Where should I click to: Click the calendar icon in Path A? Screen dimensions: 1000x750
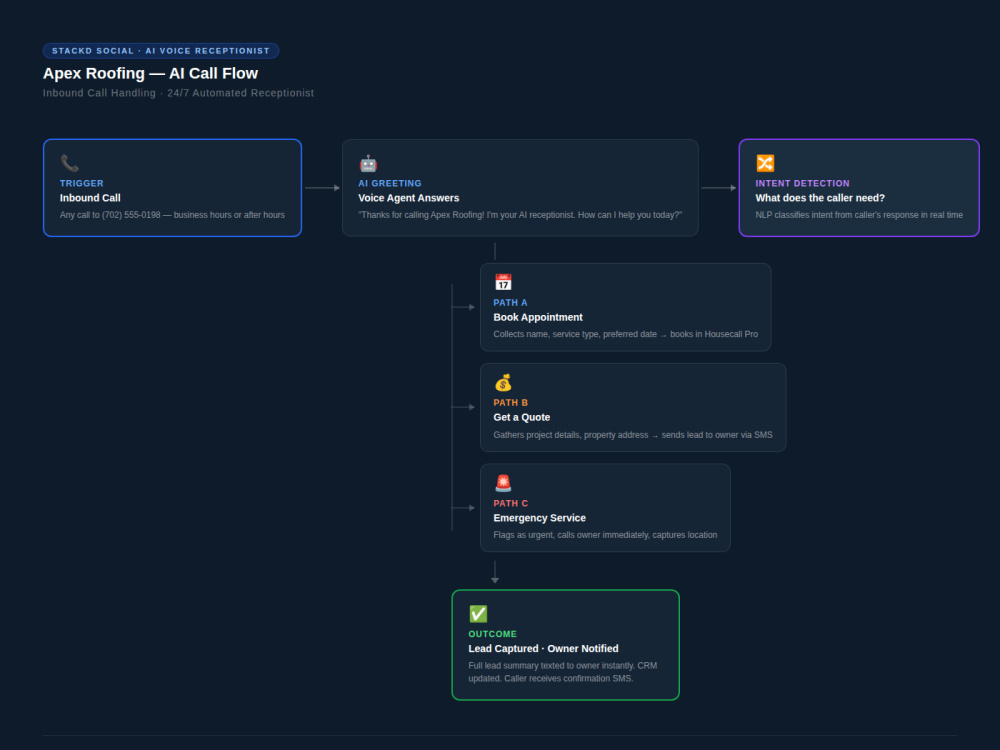pos(503,283)
